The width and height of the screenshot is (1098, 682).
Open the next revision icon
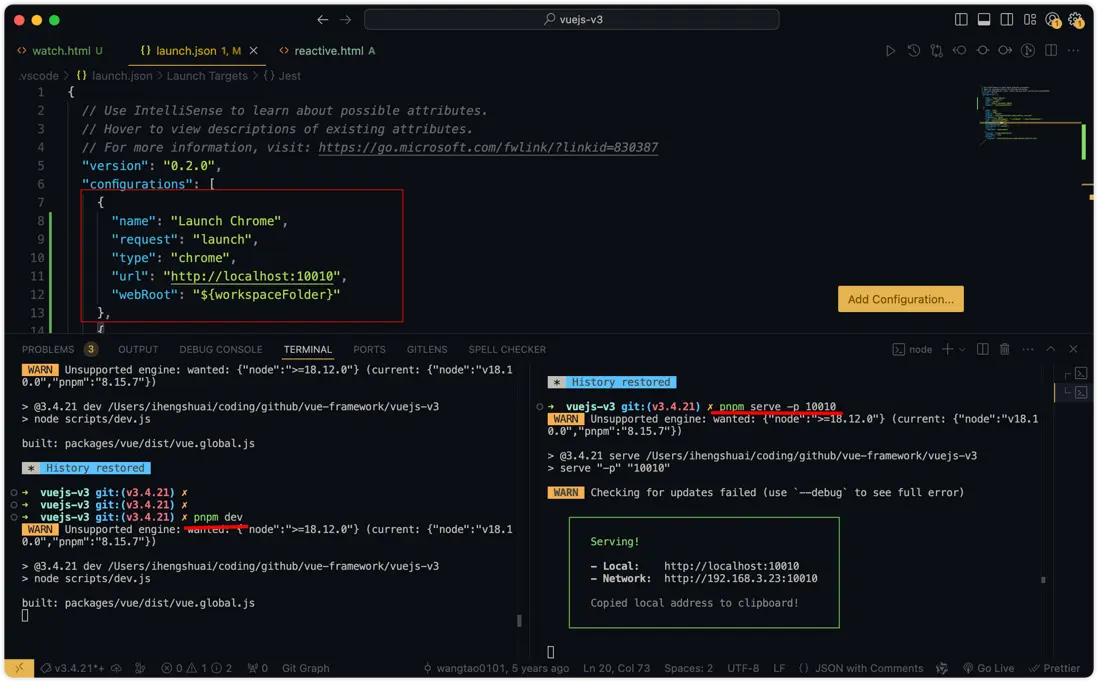click(1005, 50)
